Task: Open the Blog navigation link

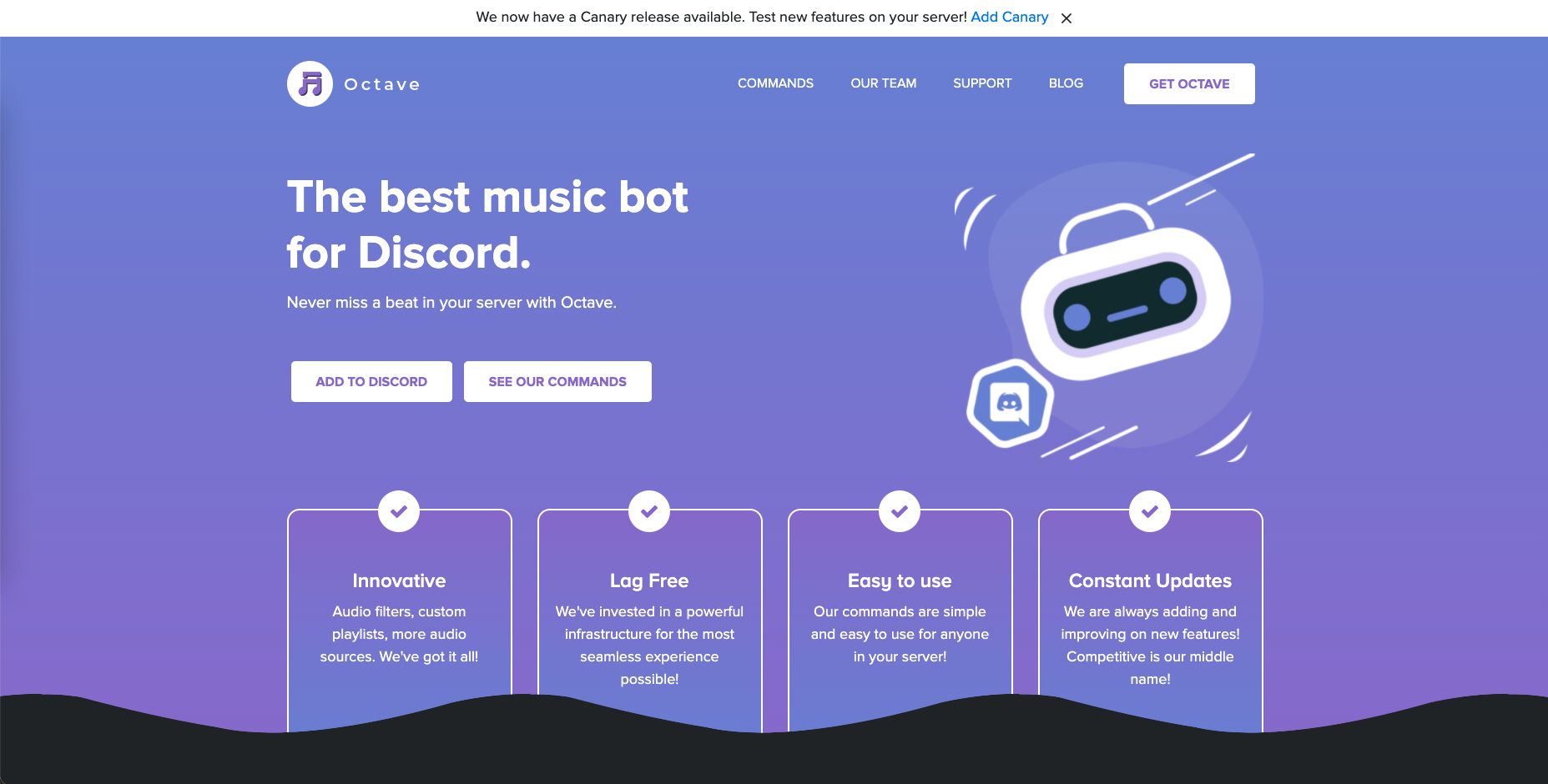Action: click(x=1066, y=83)
